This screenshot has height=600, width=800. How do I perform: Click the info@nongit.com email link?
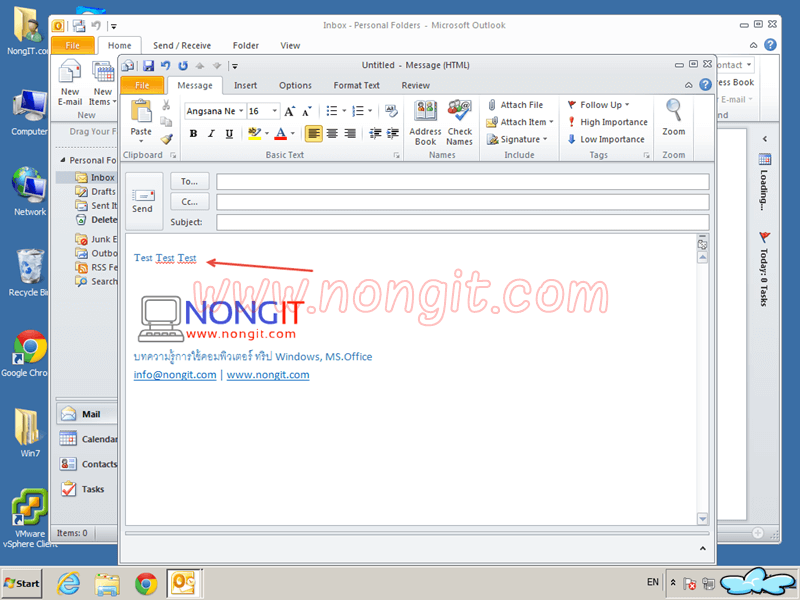175,374
